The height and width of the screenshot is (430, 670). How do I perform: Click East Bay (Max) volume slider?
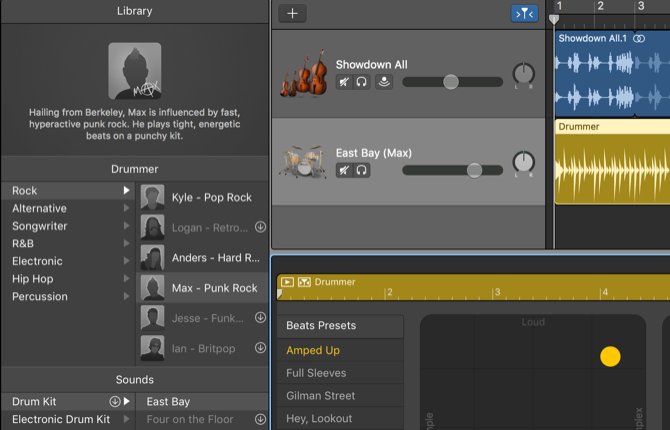[453, 170]
